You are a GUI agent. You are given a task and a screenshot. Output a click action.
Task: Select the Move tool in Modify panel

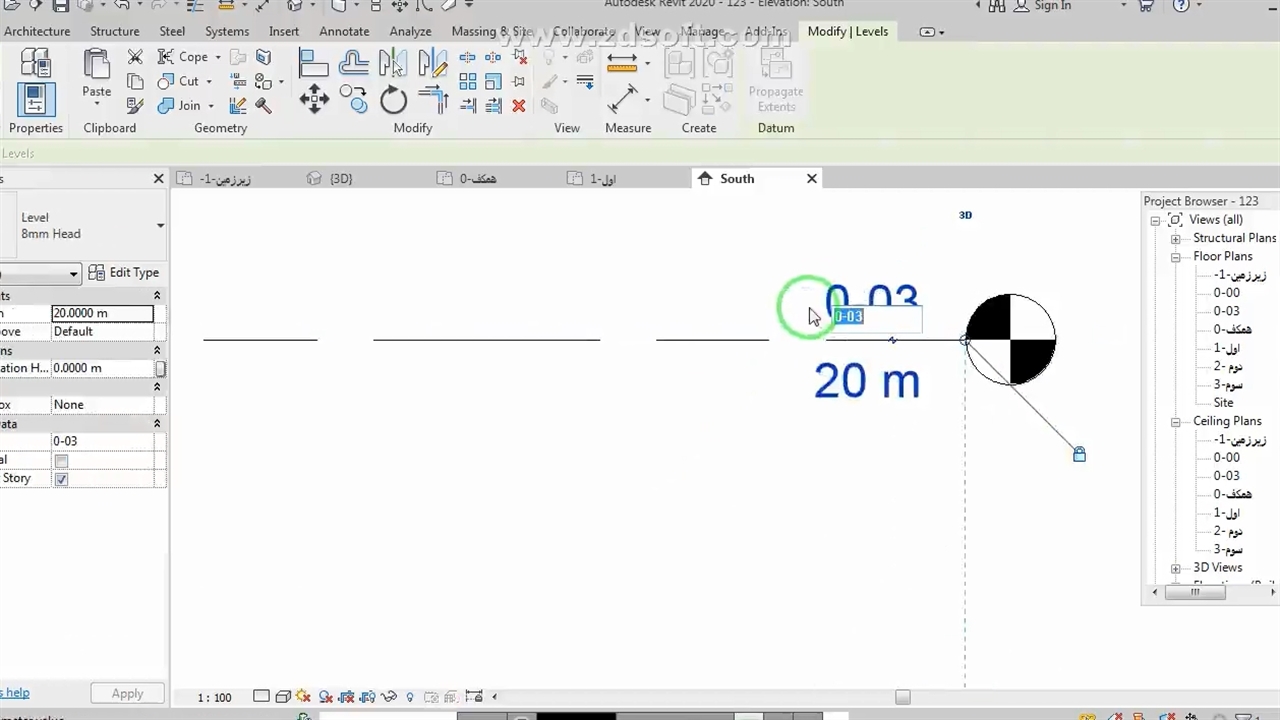pos(314,98)
